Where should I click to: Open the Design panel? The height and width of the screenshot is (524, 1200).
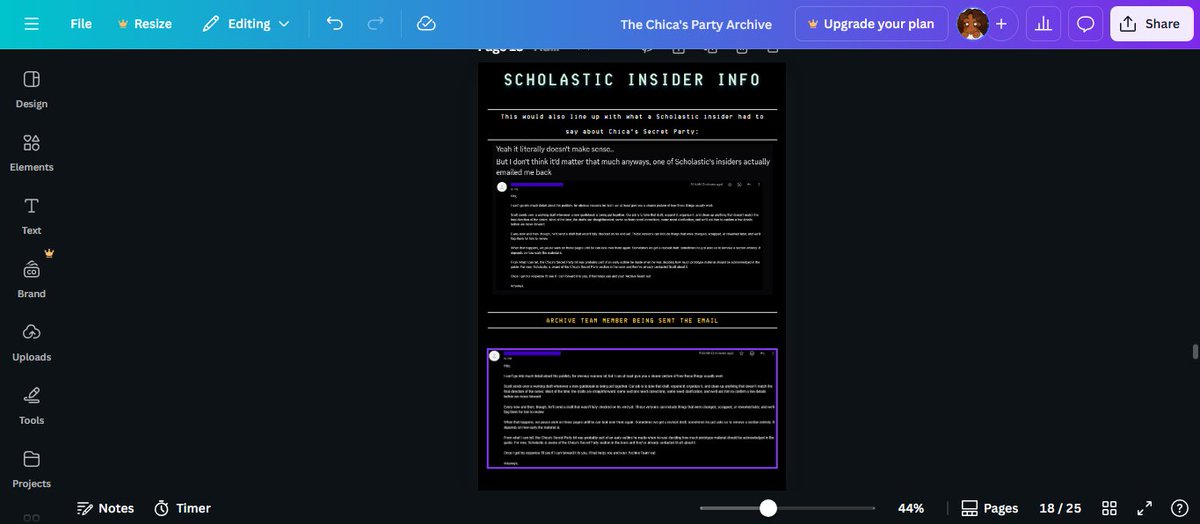[31, 88]
